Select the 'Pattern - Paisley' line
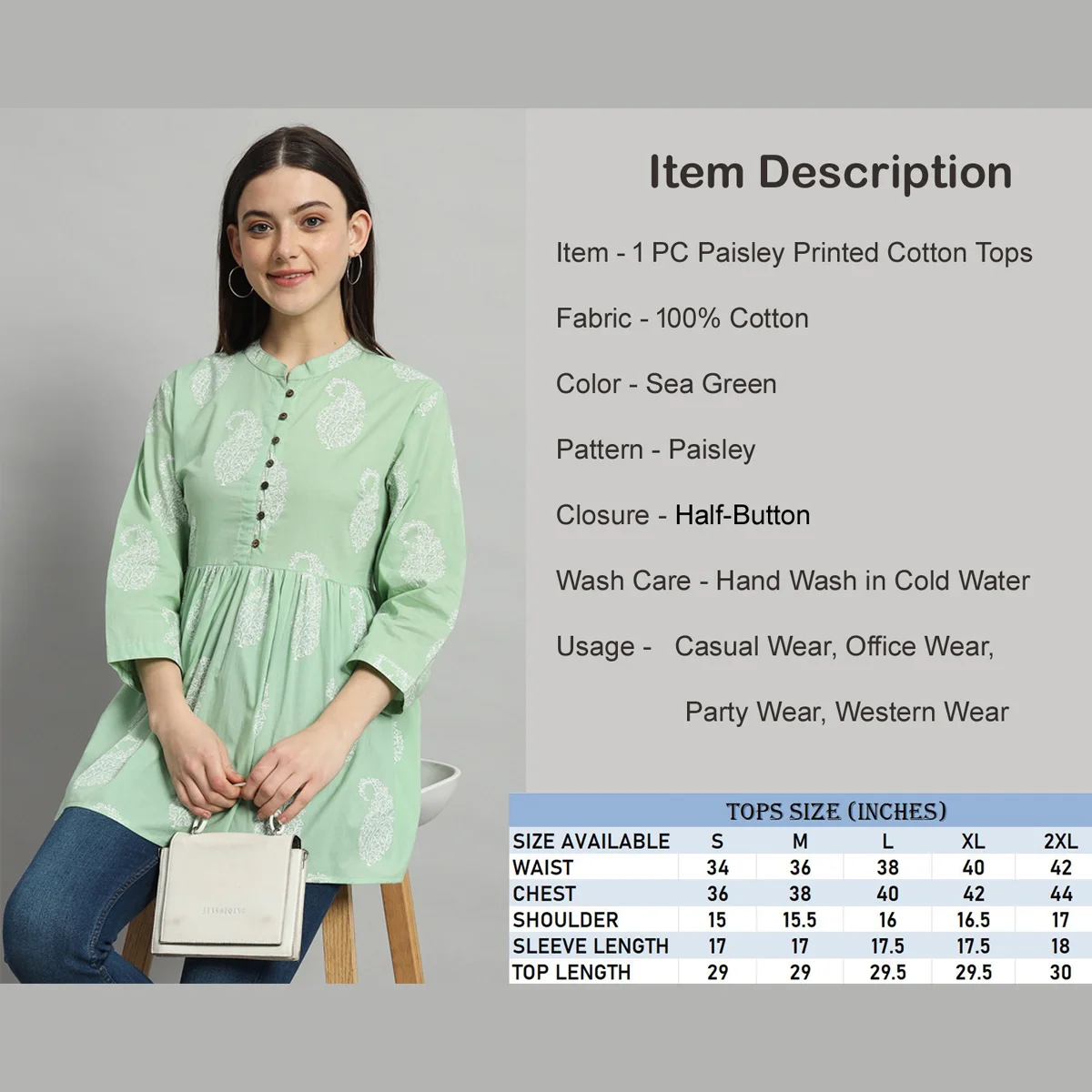Viewport: 1092px width, 1092px height. 656,450
